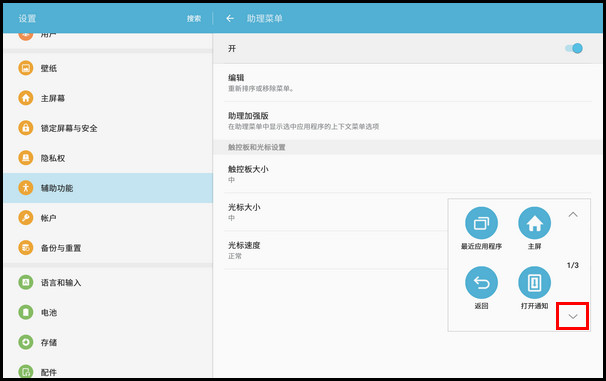
Task: Select 语言和输入 in settings list
Action: [x=108, y=282]
